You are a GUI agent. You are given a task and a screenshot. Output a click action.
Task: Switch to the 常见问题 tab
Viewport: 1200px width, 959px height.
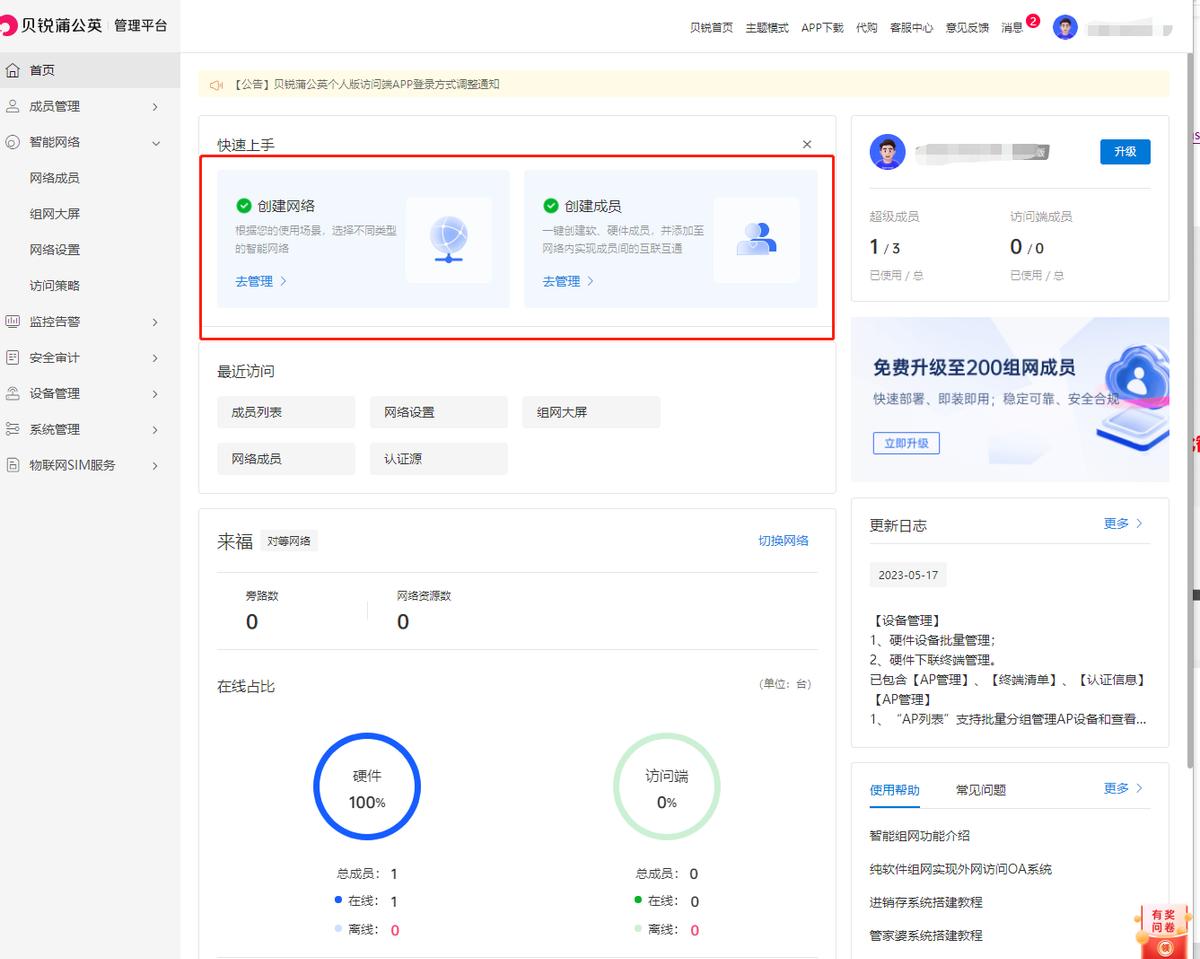tap(981, 789)
